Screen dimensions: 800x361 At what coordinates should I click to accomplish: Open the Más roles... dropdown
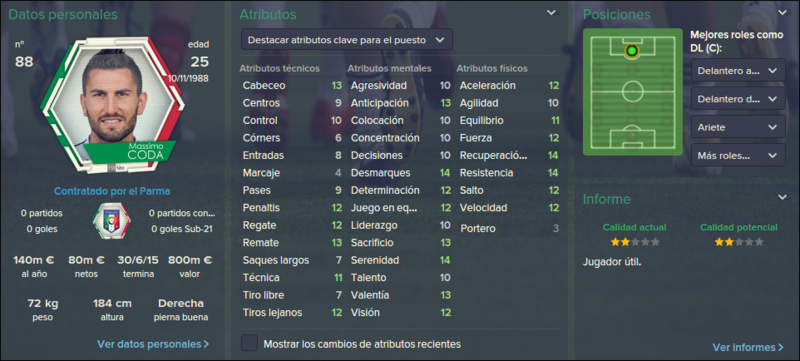click(738, 155)
